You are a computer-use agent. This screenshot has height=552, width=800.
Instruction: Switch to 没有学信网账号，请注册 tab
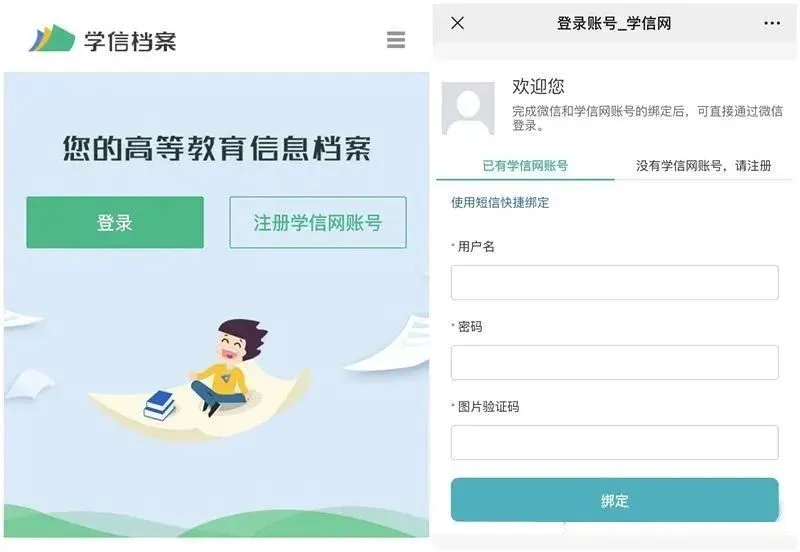coord(703,166)
